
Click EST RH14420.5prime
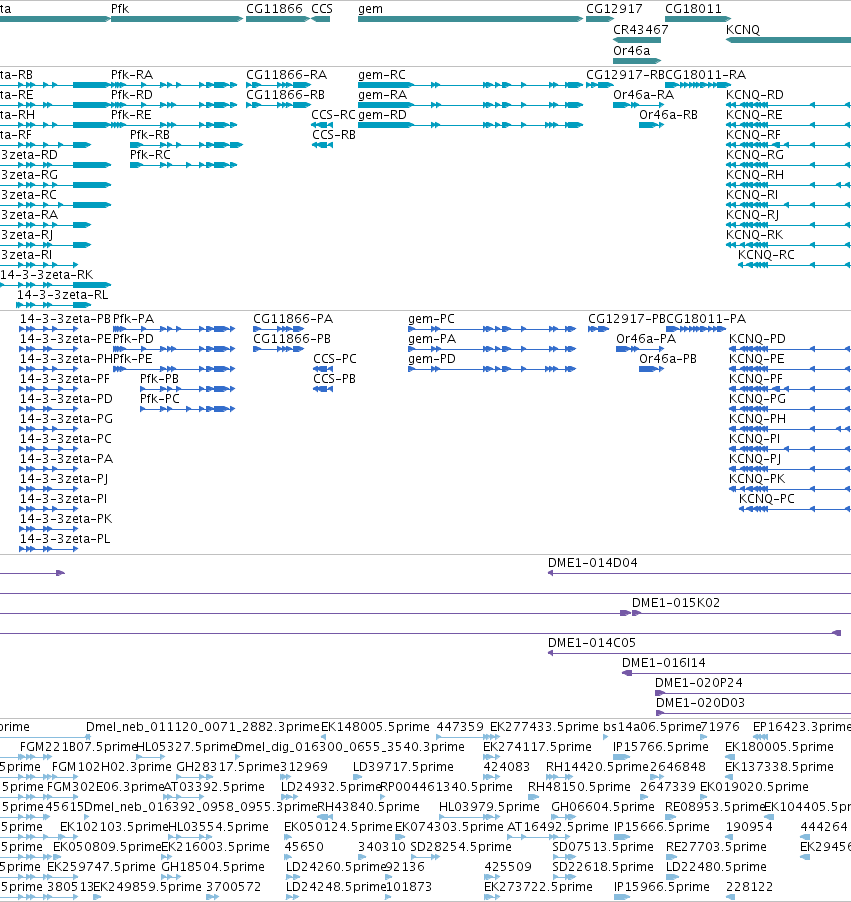pyautogui.click(x=597, y=767)
